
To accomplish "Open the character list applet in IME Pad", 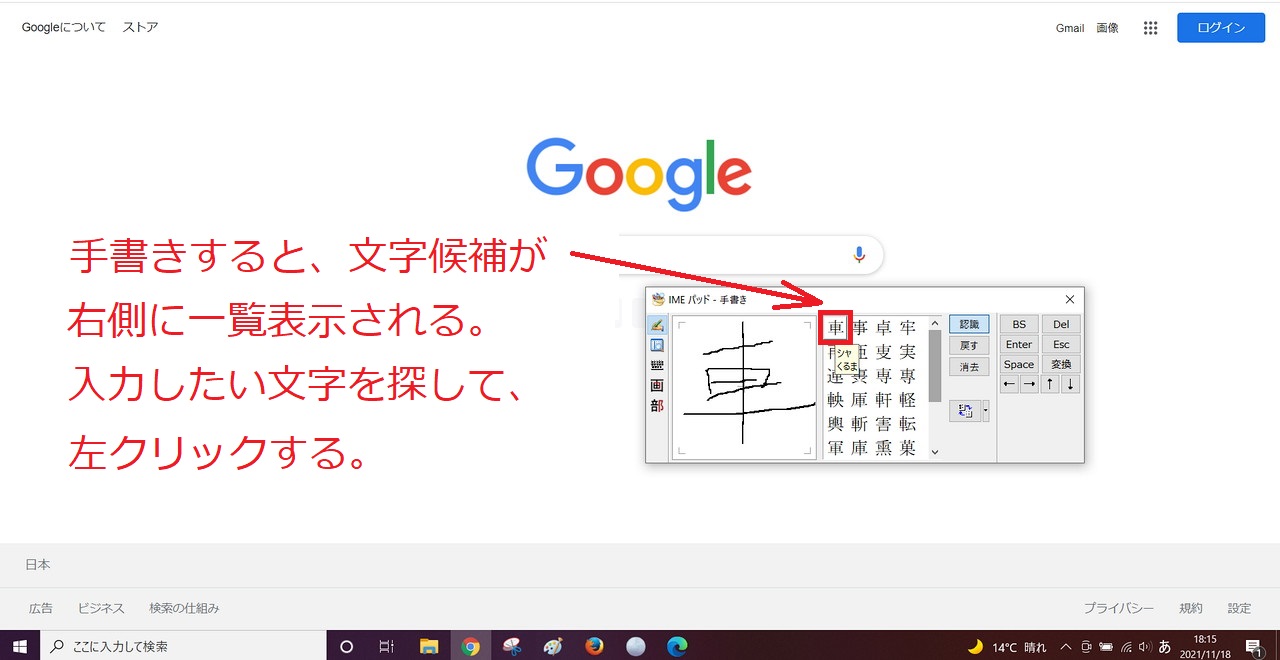I will [657, 346].
